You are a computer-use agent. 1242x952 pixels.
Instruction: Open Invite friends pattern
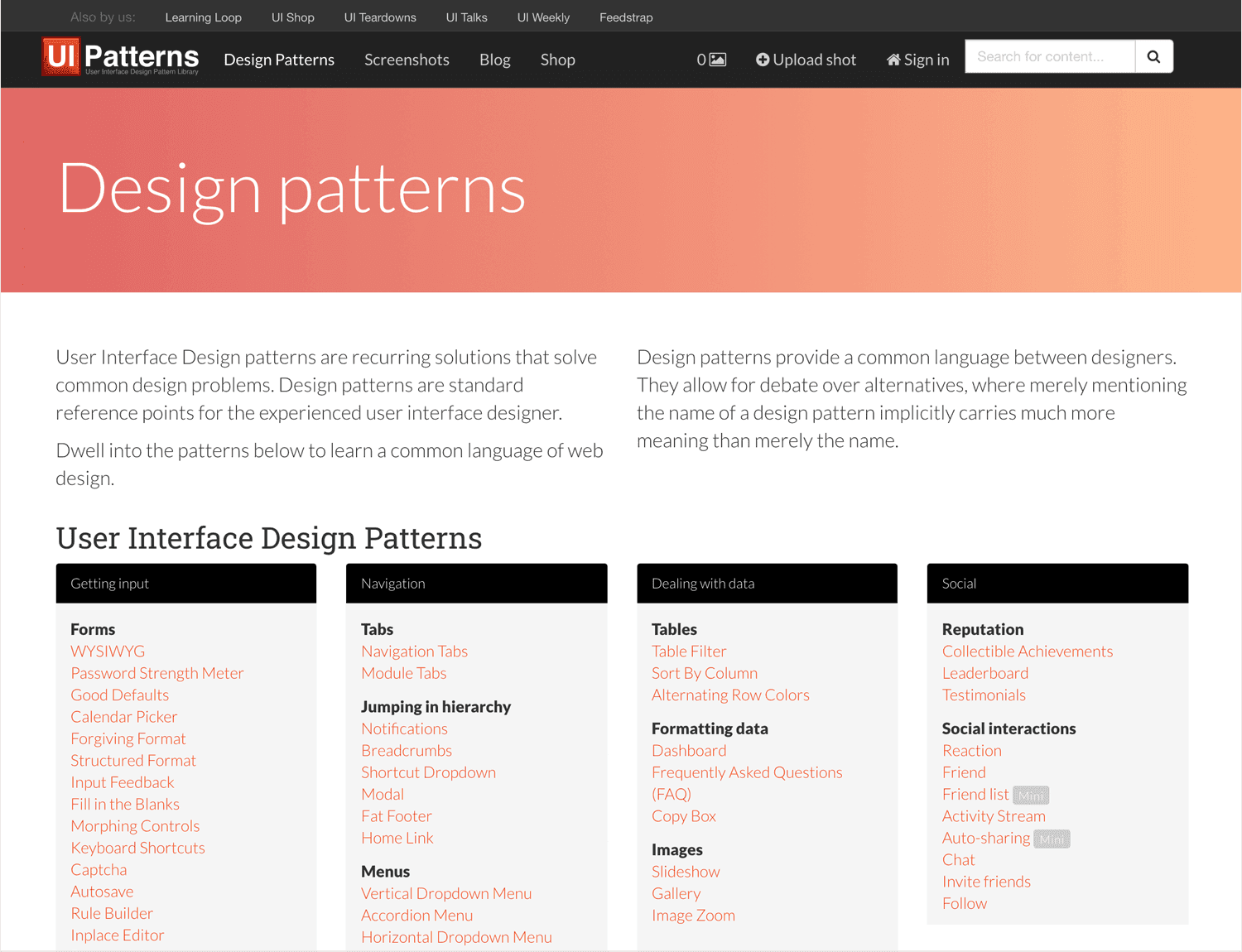pyautogui.click(x=986, y=882)
